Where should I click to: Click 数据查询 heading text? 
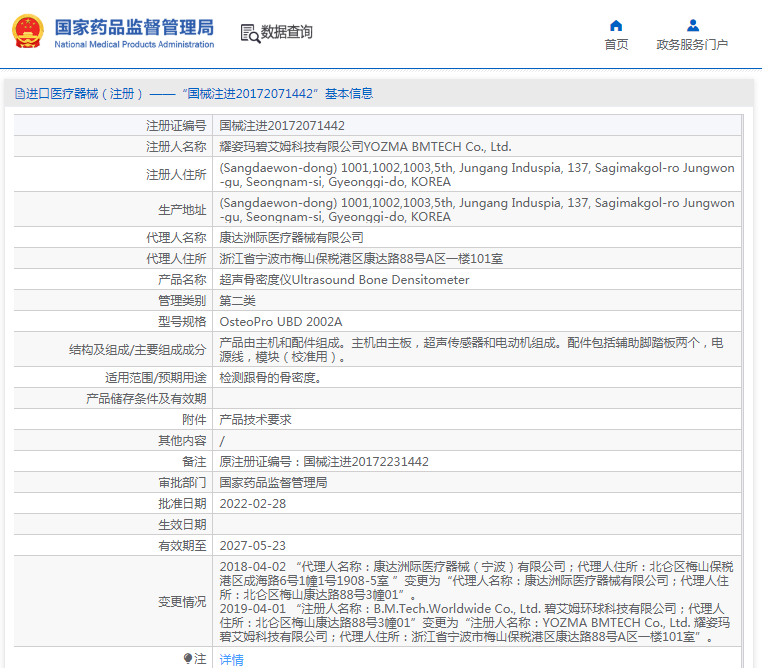pos(287,32)
